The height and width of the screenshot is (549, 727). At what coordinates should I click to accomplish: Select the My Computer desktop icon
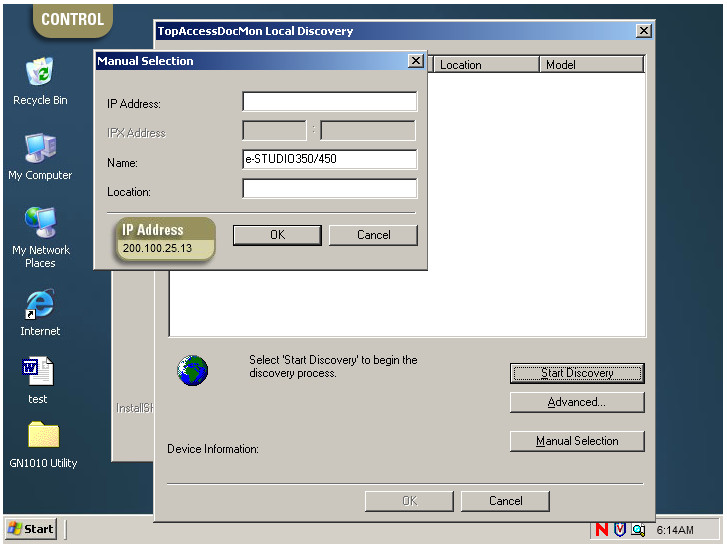click(x=40, y=148)
